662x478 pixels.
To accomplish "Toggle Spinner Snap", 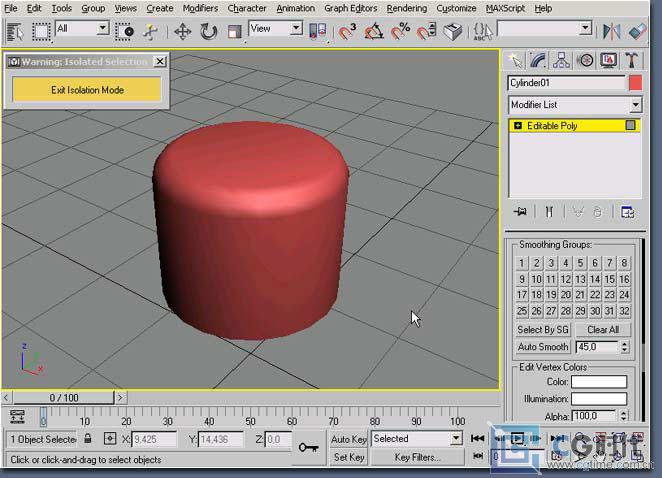I will coord(426,32).
